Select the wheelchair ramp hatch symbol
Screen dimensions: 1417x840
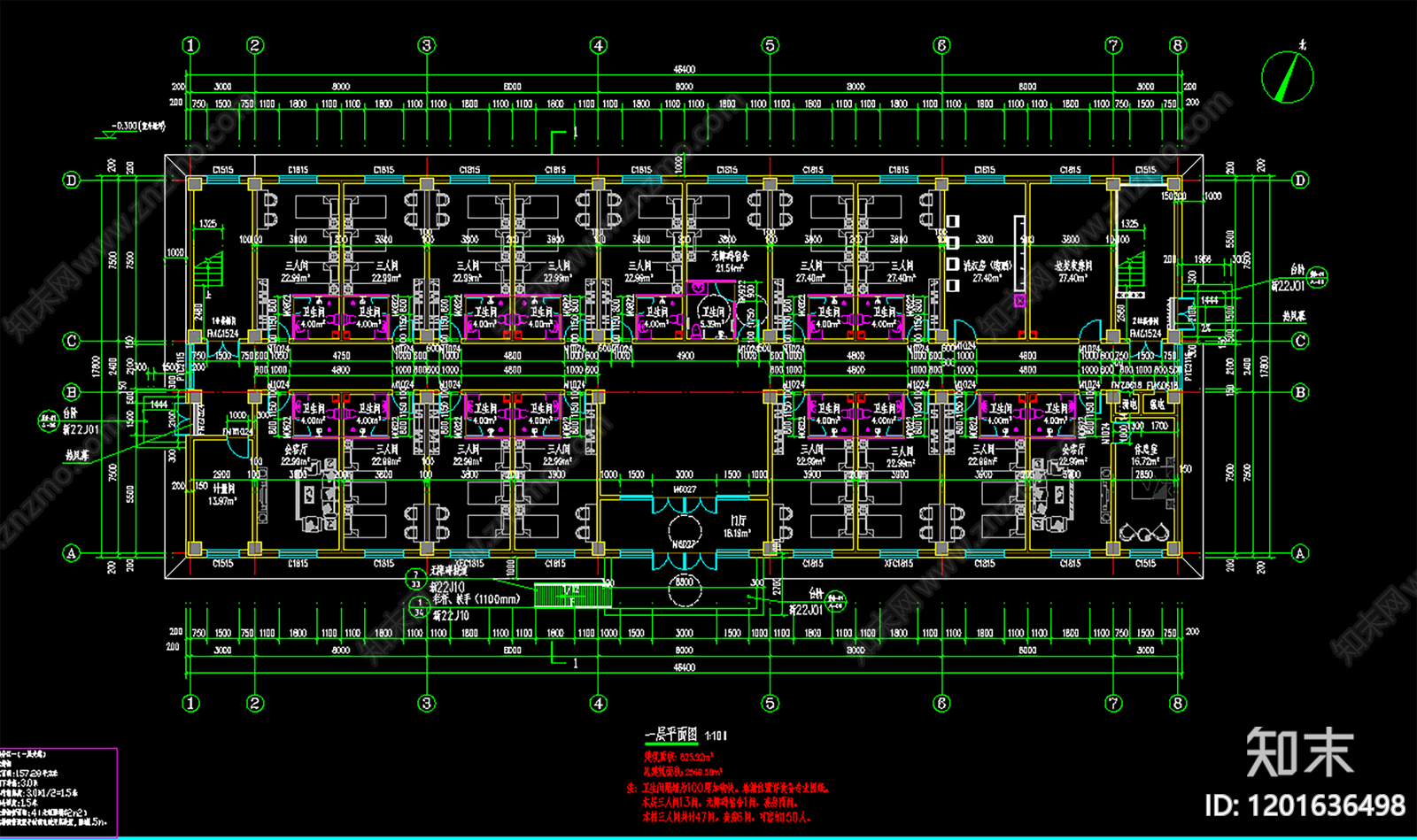(572, 596)
